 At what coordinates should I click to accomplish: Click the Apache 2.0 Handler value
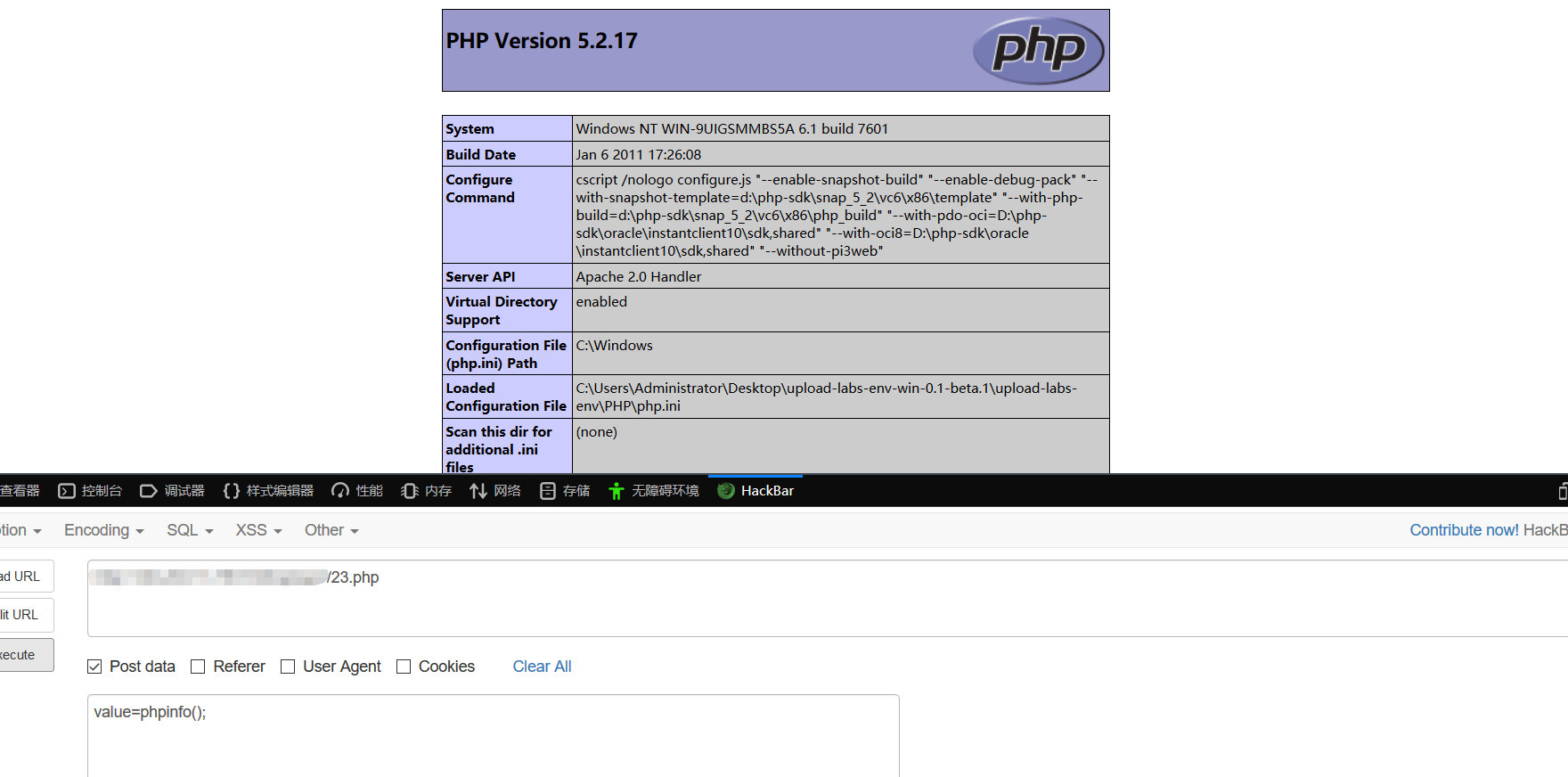(x=639, y=277)
